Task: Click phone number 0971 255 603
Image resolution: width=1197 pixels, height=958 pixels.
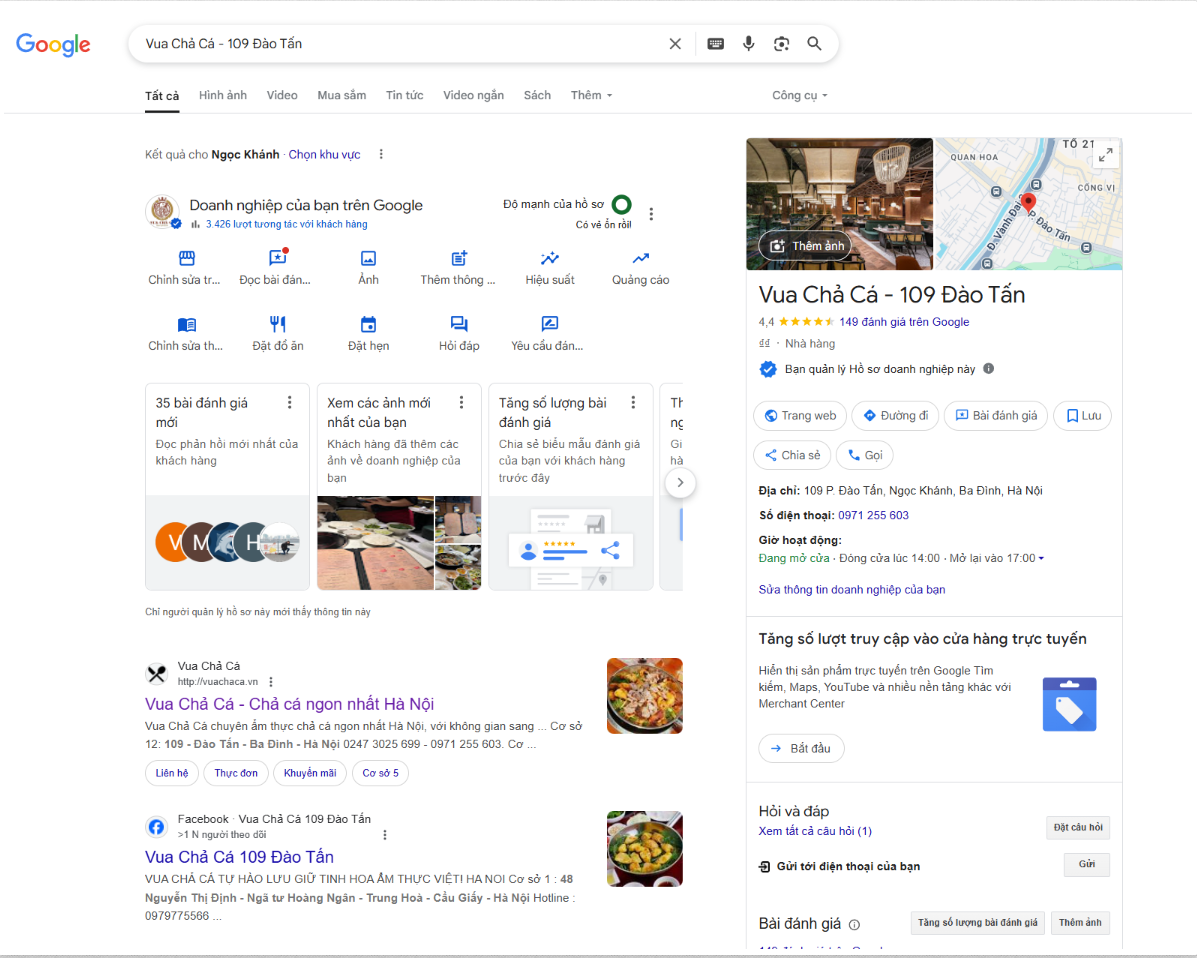Action: pyautogui.click(x=873, y=515)
